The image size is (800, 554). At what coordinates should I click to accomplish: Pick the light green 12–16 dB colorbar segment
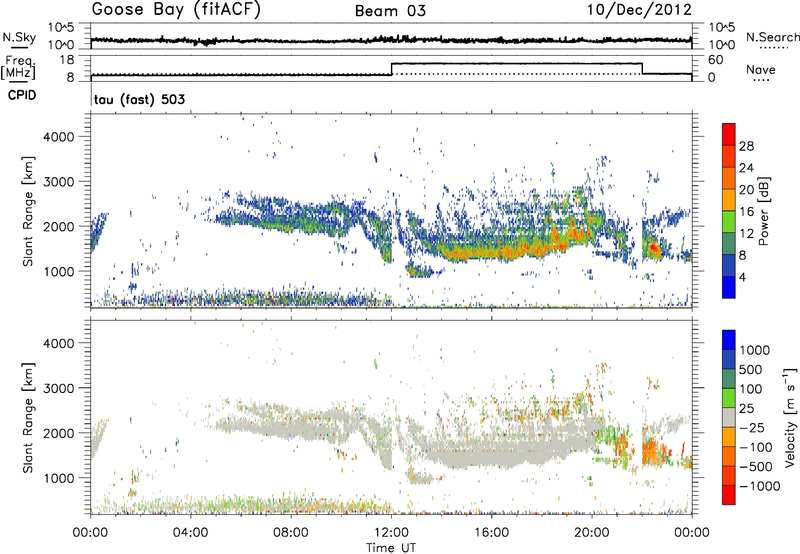click(x=729, y=222)
